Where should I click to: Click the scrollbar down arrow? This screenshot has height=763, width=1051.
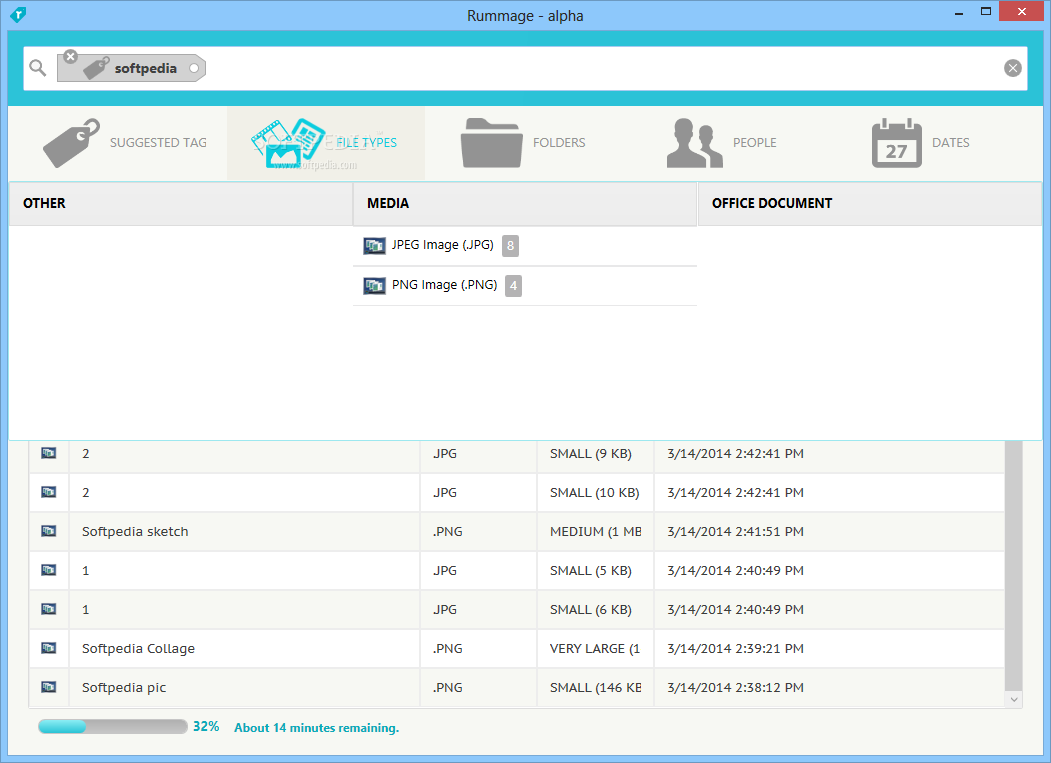[1013, 699]
